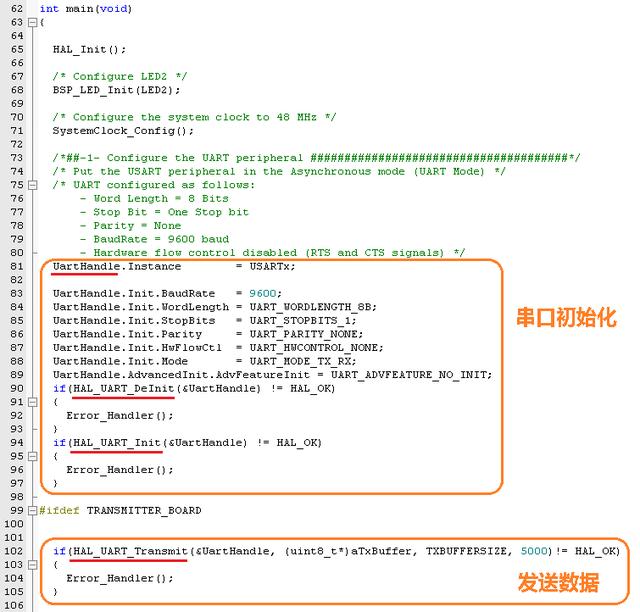This screenshot has height=612, width=640.
Task: Click the 'Configure LED2' comment
Action: click(x=120, y=76)
